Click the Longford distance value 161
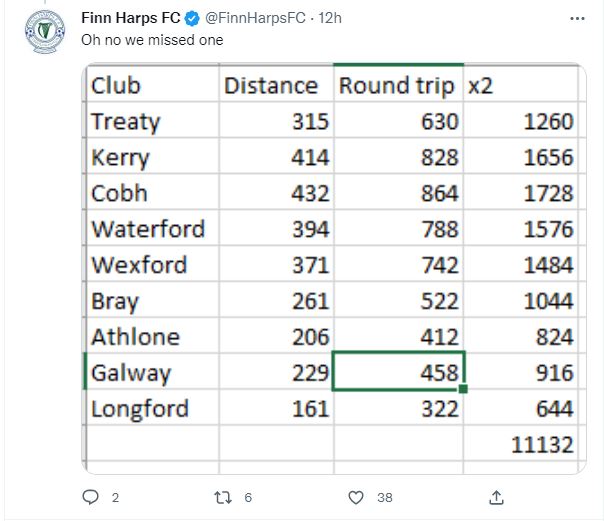This screenshot has width=604, height=521. [310, 409]
